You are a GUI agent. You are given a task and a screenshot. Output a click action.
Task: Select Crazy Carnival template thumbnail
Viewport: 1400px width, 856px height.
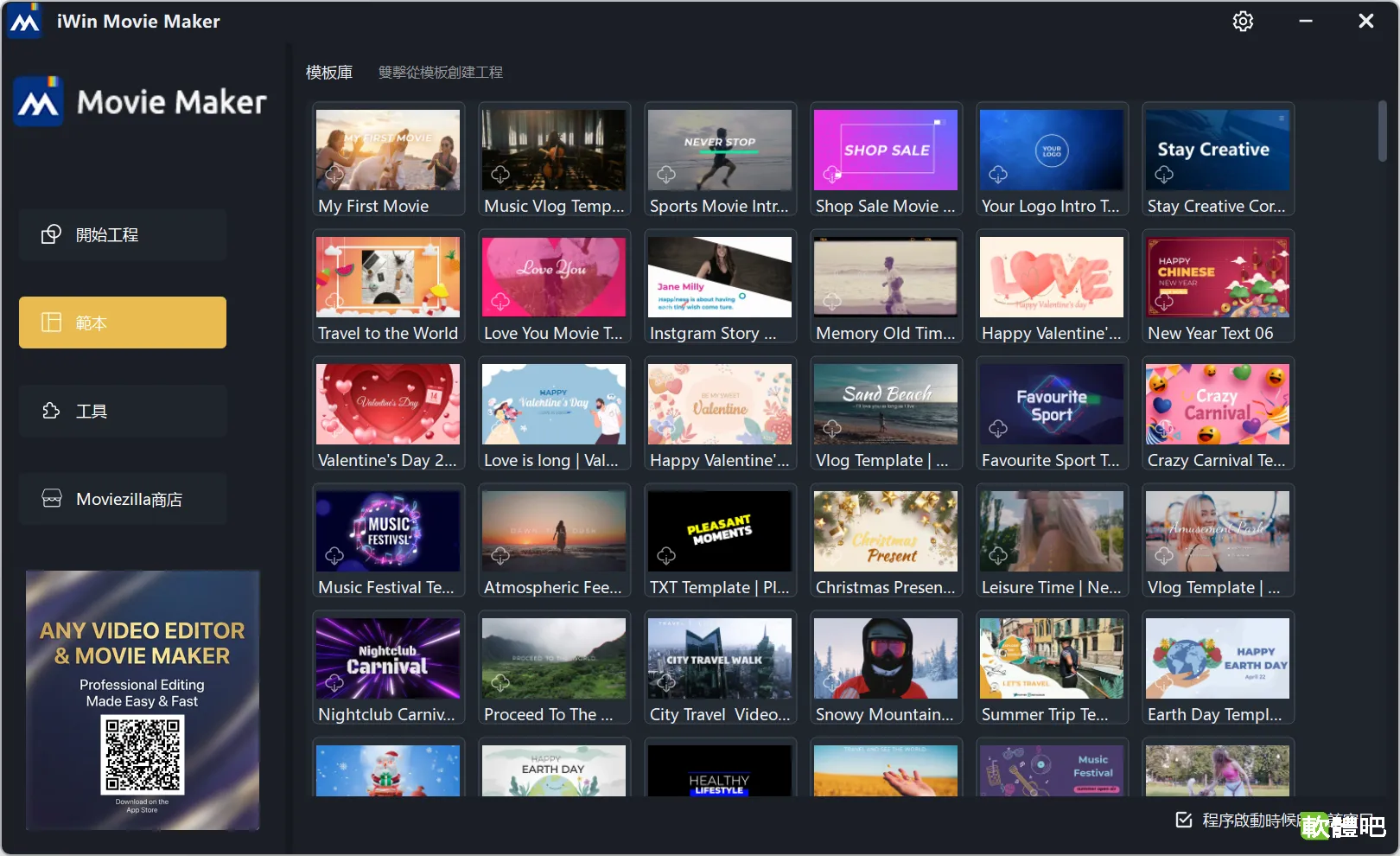(1218, 404)
